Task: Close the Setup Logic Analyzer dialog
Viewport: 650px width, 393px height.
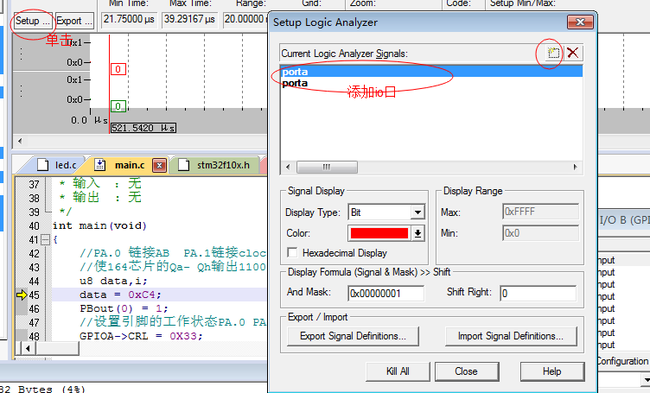Action: tap(580, 22)
